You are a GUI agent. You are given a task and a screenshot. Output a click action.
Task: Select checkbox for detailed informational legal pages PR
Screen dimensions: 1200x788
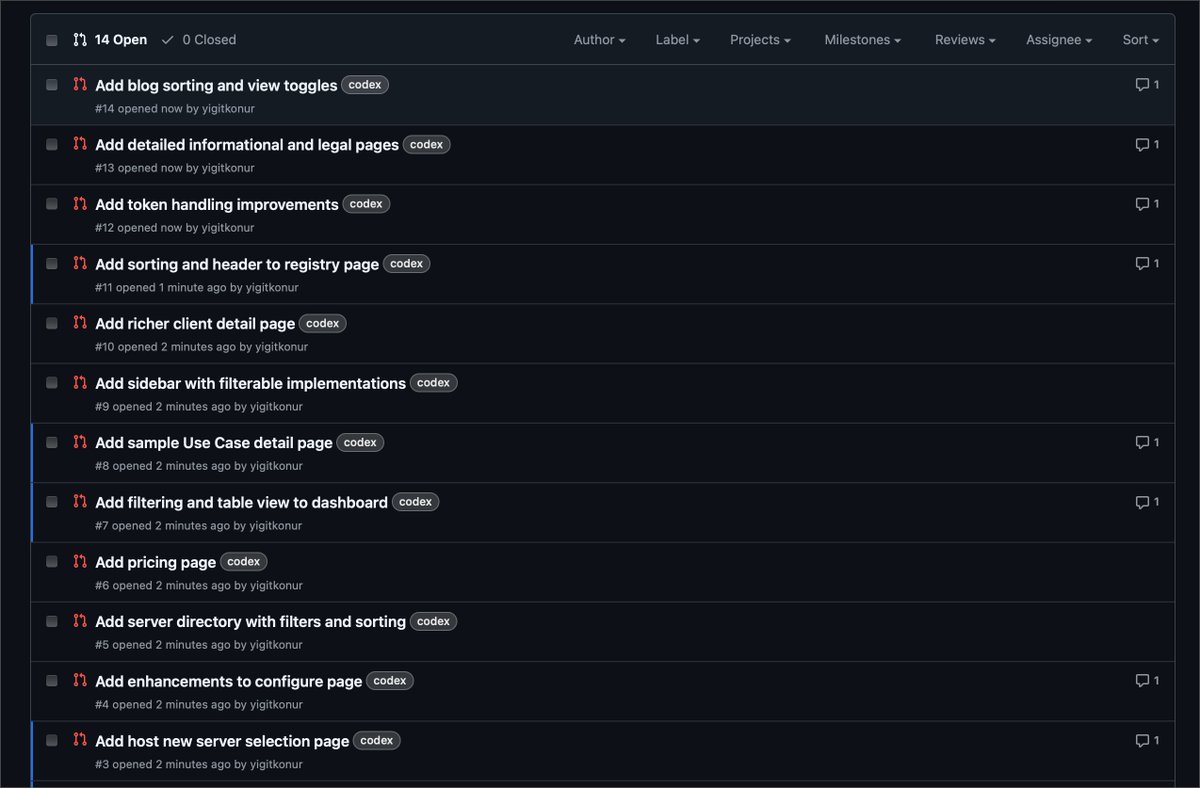pyautogui.click(x=52, y=144)
